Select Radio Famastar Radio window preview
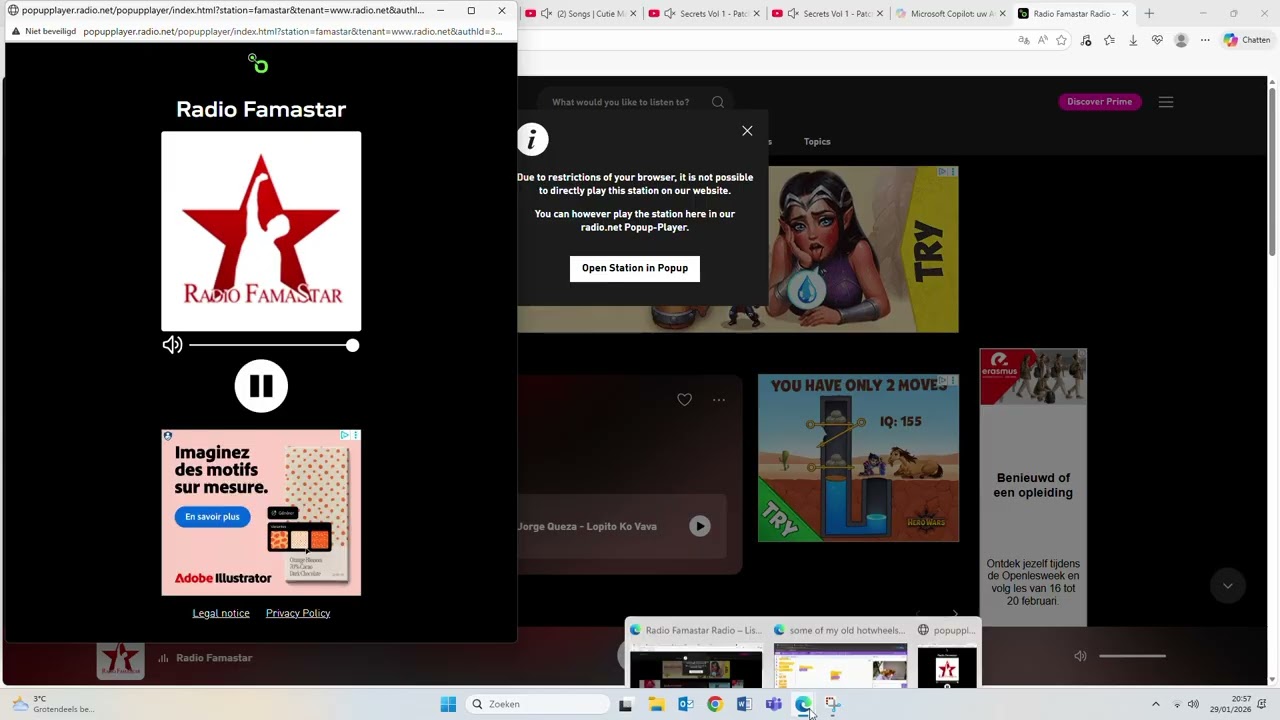The height and width of the screenshot is (720, 1280). (696, 654)
